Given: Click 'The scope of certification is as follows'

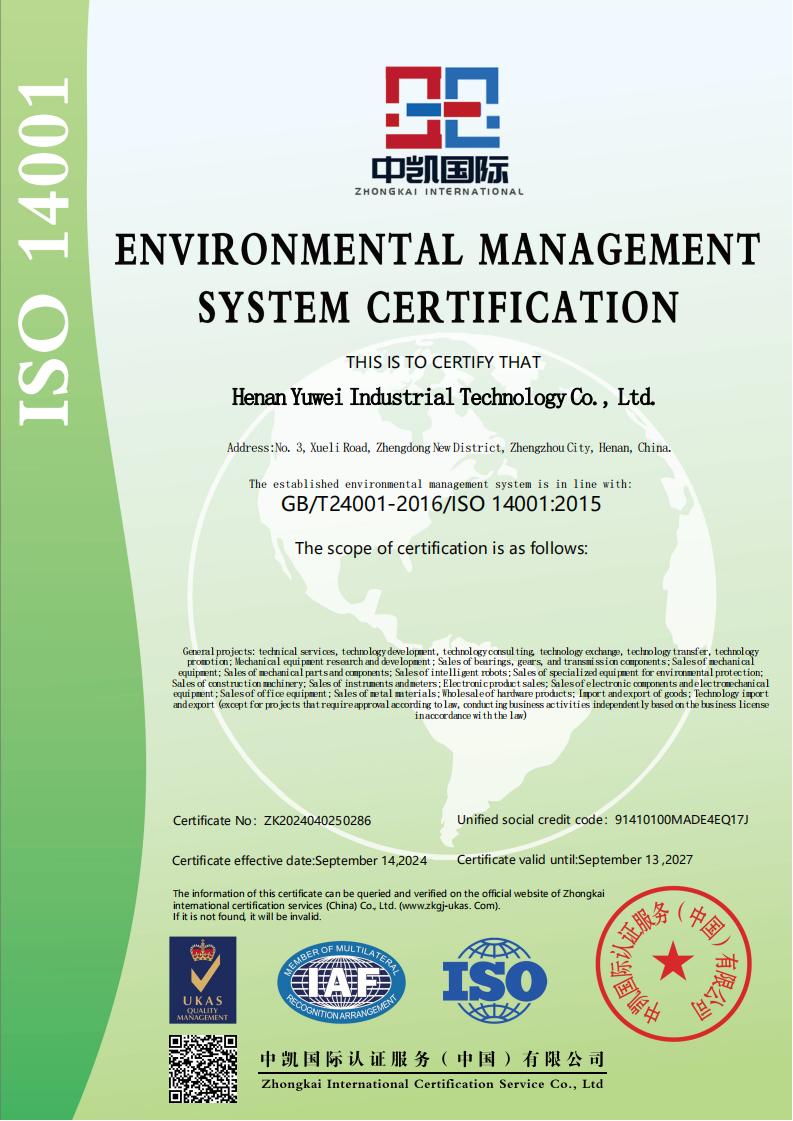Looking at the screenshot, I should [x=441, y=548].
